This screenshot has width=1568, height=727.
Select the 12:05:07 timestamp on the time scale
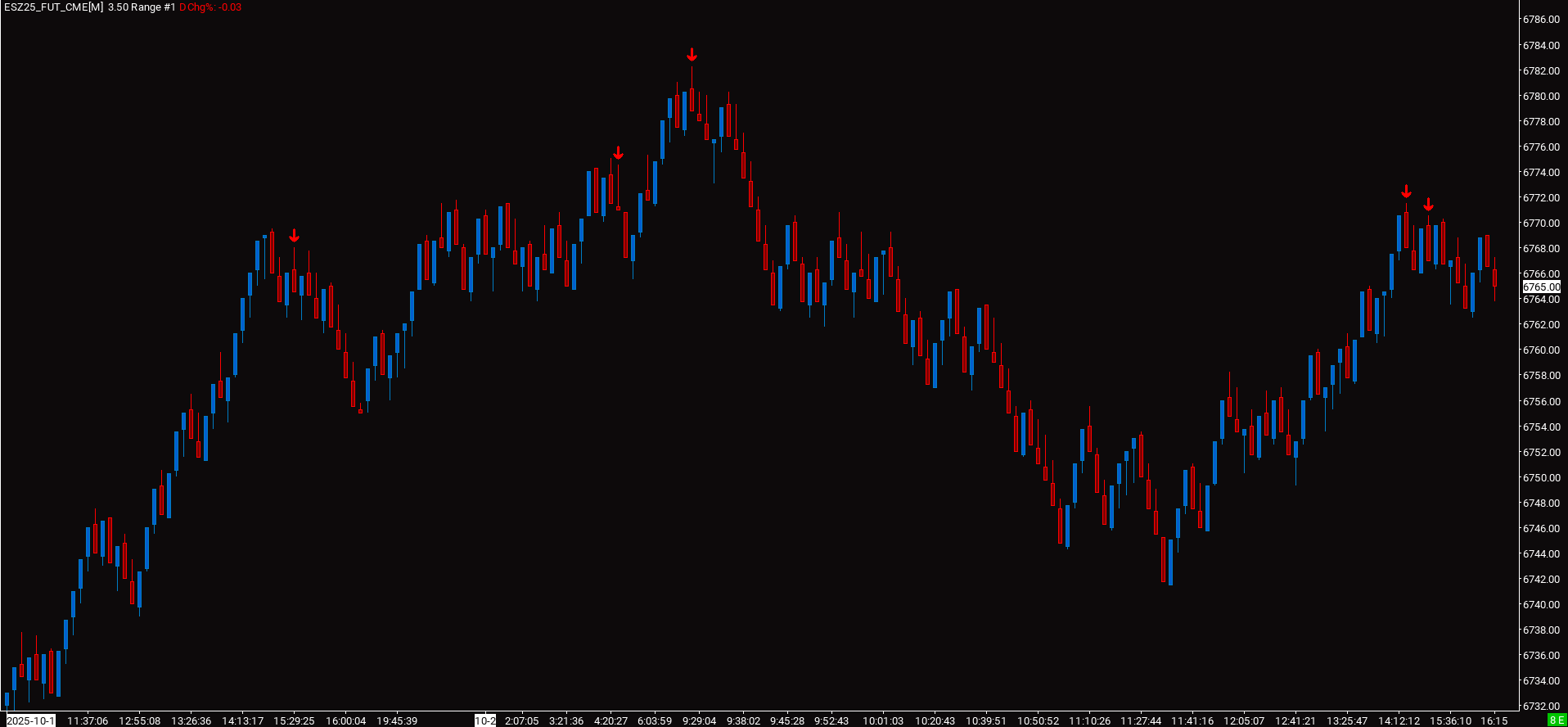coord(1244,720)
